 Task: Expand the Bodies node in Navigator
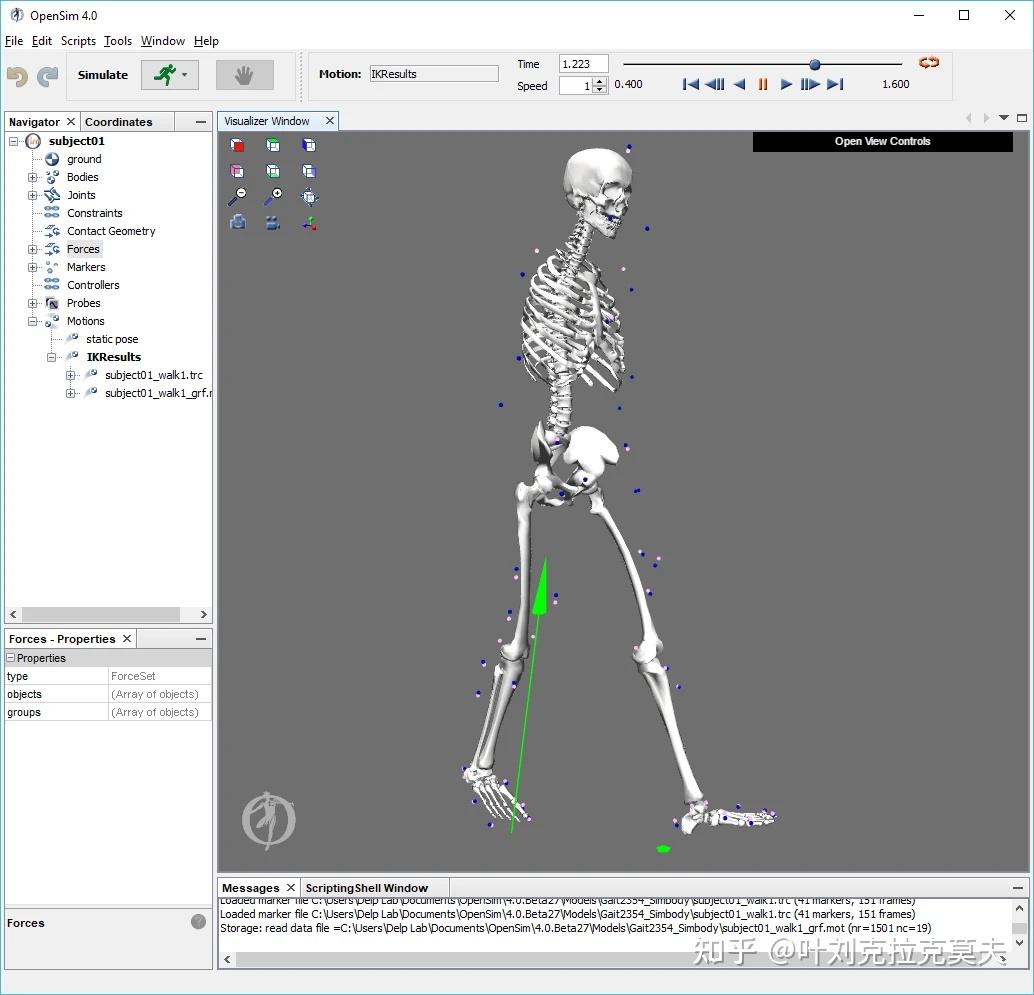31,177
